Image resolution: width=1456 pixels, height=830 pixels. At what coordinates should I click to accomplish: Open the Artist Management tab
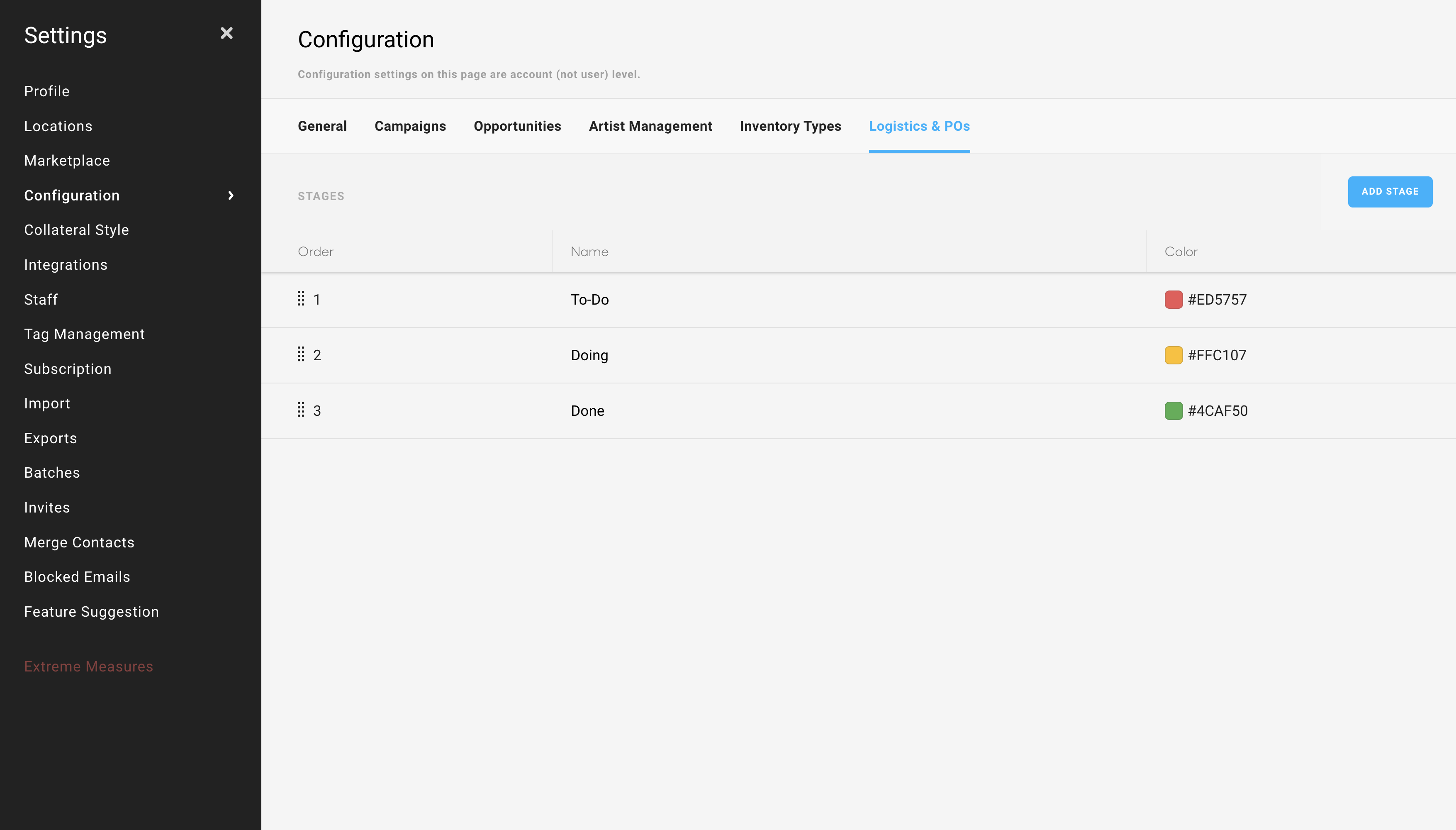[650, 126]
